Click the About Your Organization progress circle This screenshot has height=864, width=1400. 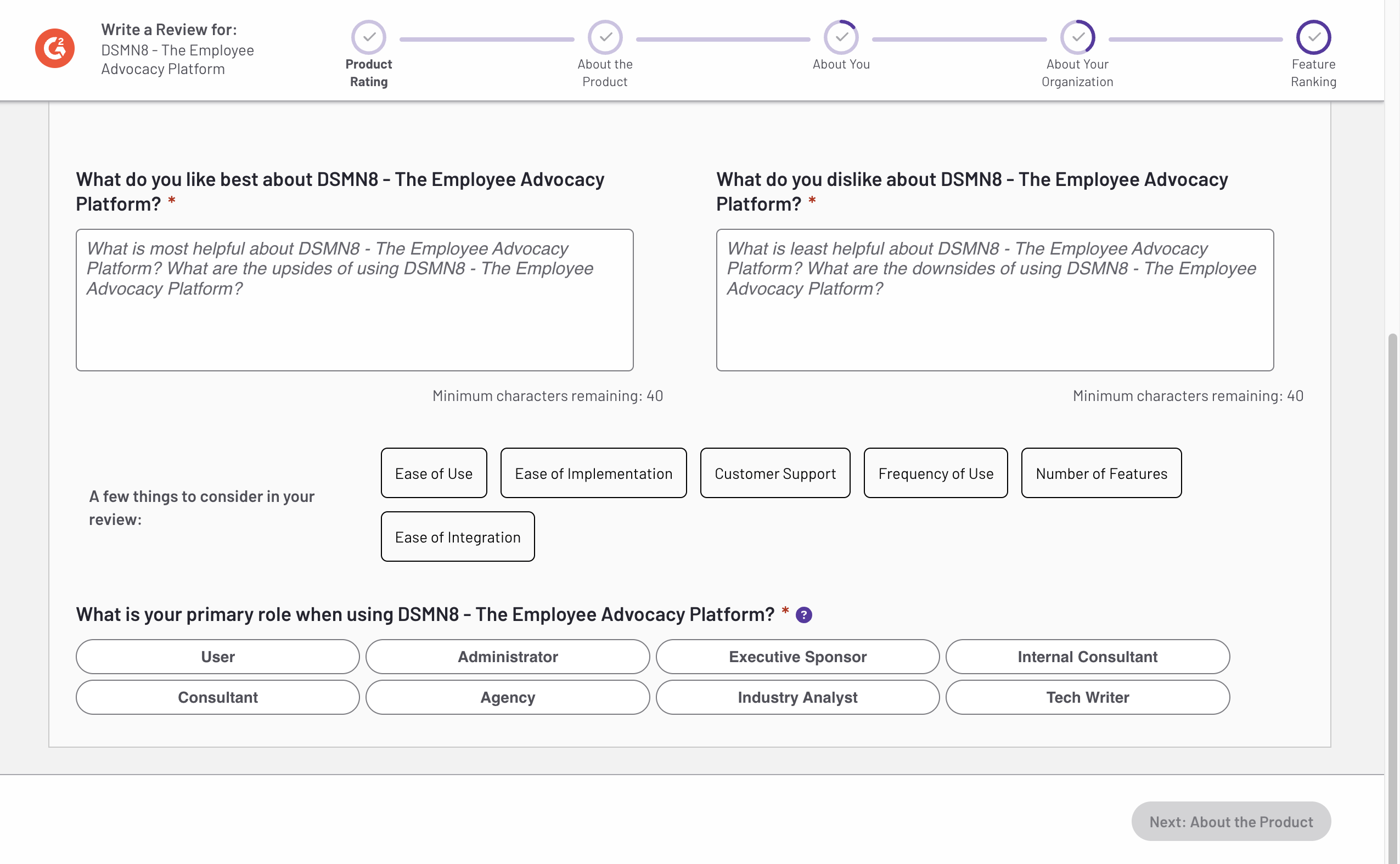(1077, 37)
